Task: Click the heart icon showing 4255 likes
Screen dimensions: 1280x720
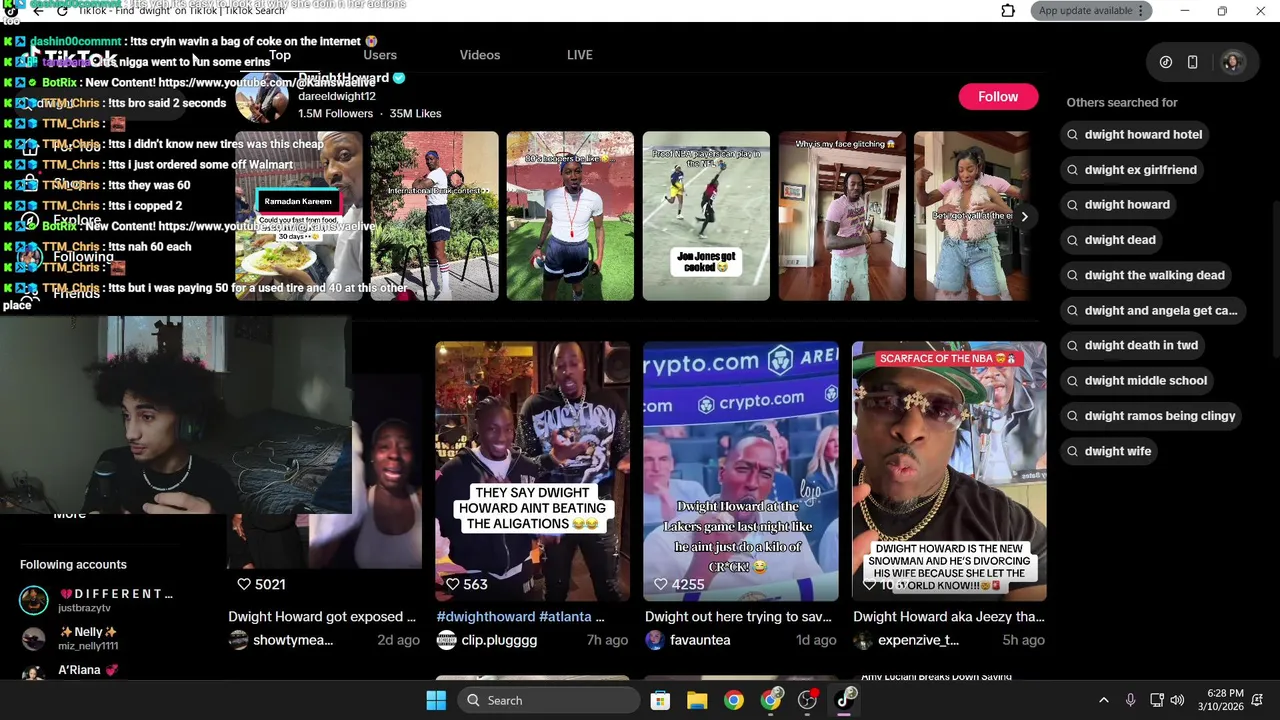Action: [x=660, y=584]
